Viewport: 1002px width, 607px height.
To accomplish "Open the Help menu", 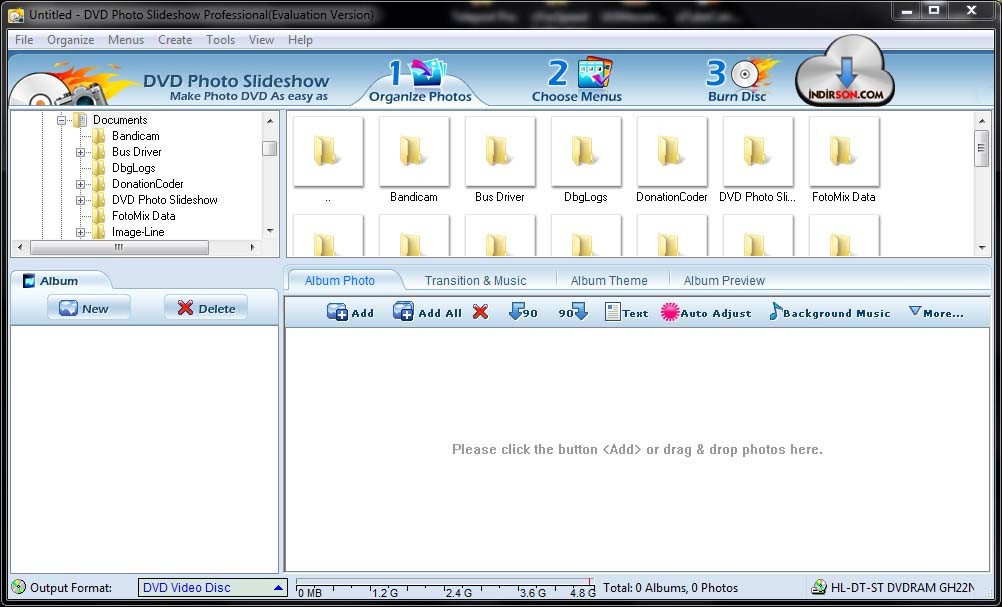I will pyautogui.click(x=300, y=40).
